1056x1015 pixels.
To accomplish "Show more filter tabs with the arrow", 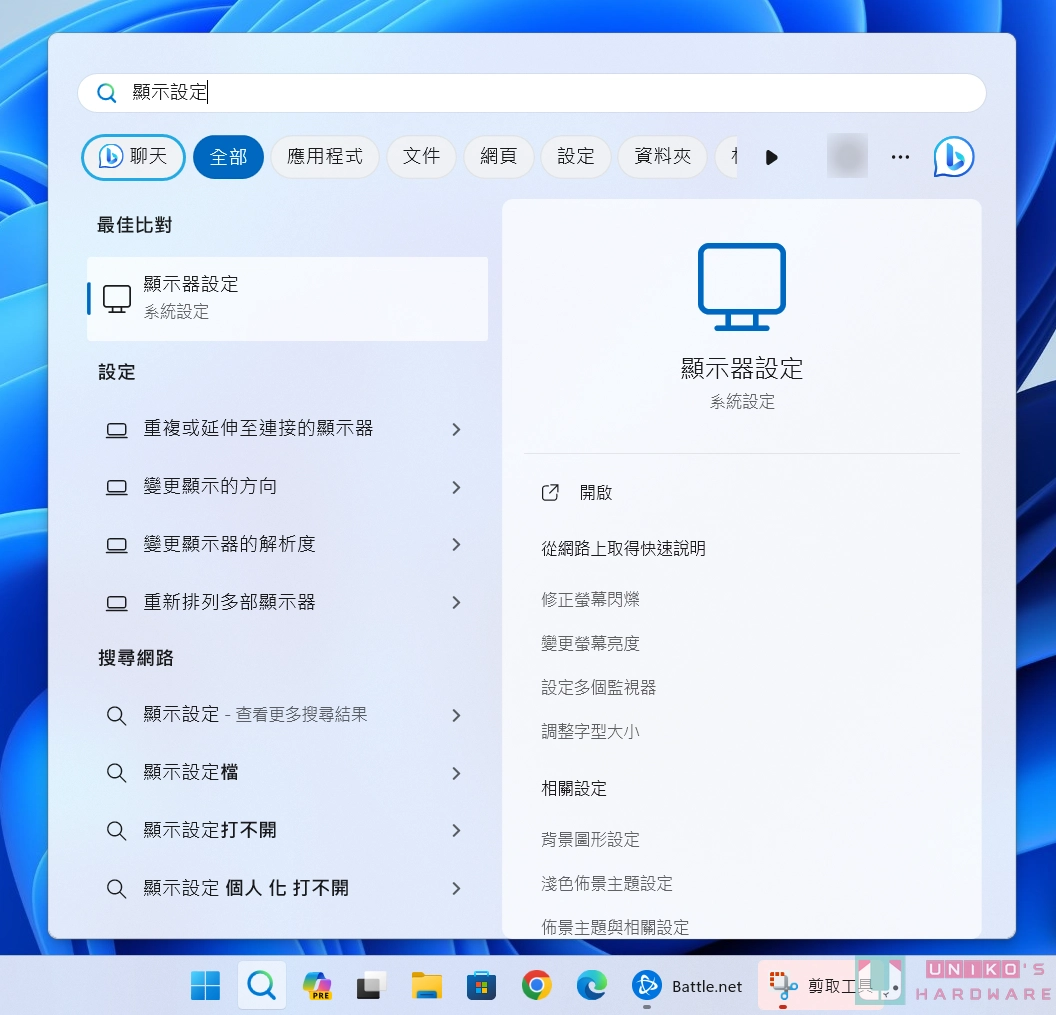I will click(772, 157).
